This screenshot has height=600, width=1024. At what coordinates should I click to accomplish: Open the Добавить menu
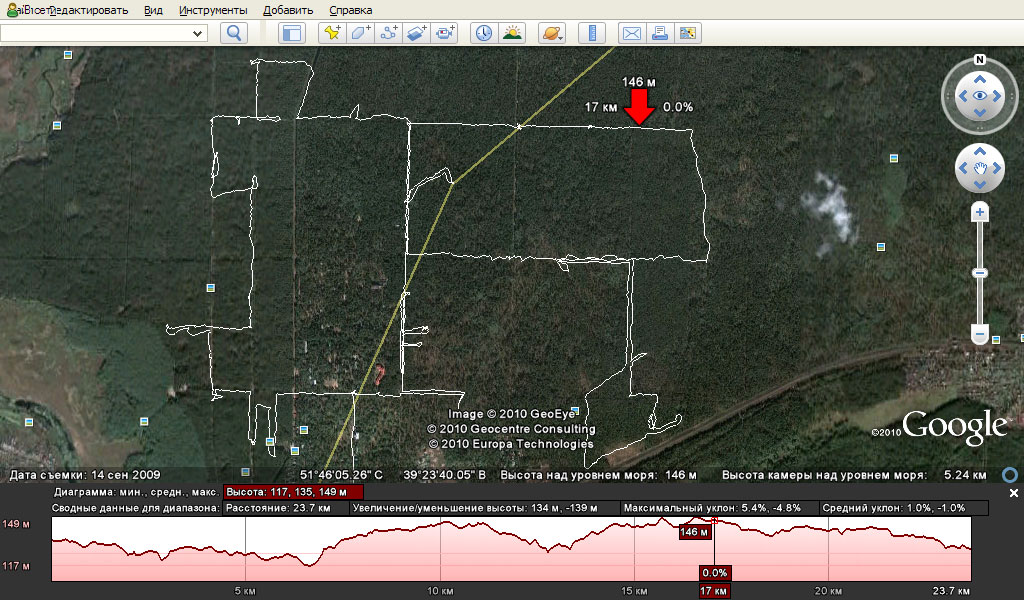[x=288, y=10]
